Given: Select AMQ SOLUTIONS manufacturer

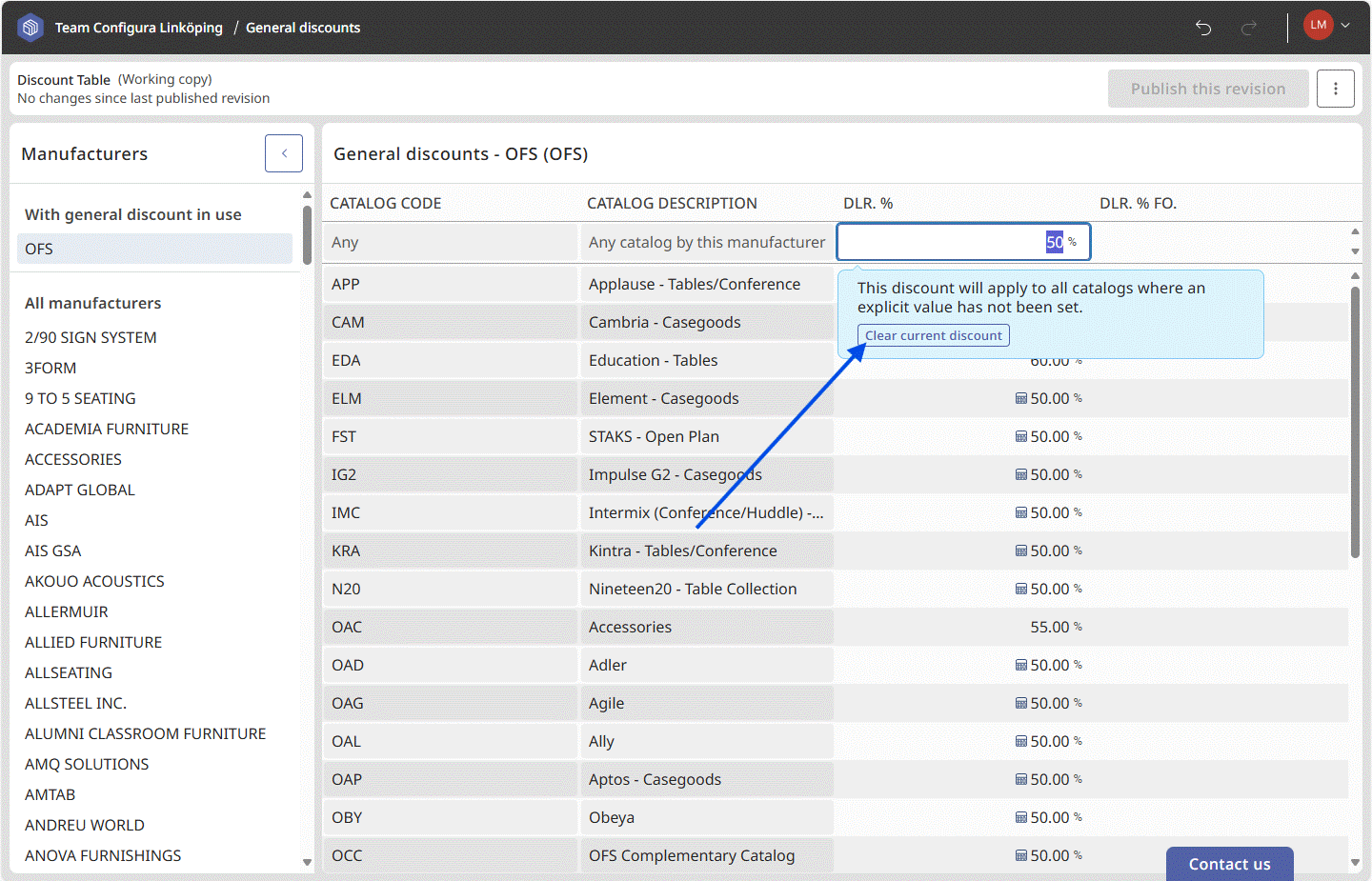Looking at the screenshot, I should pos(87,764).
